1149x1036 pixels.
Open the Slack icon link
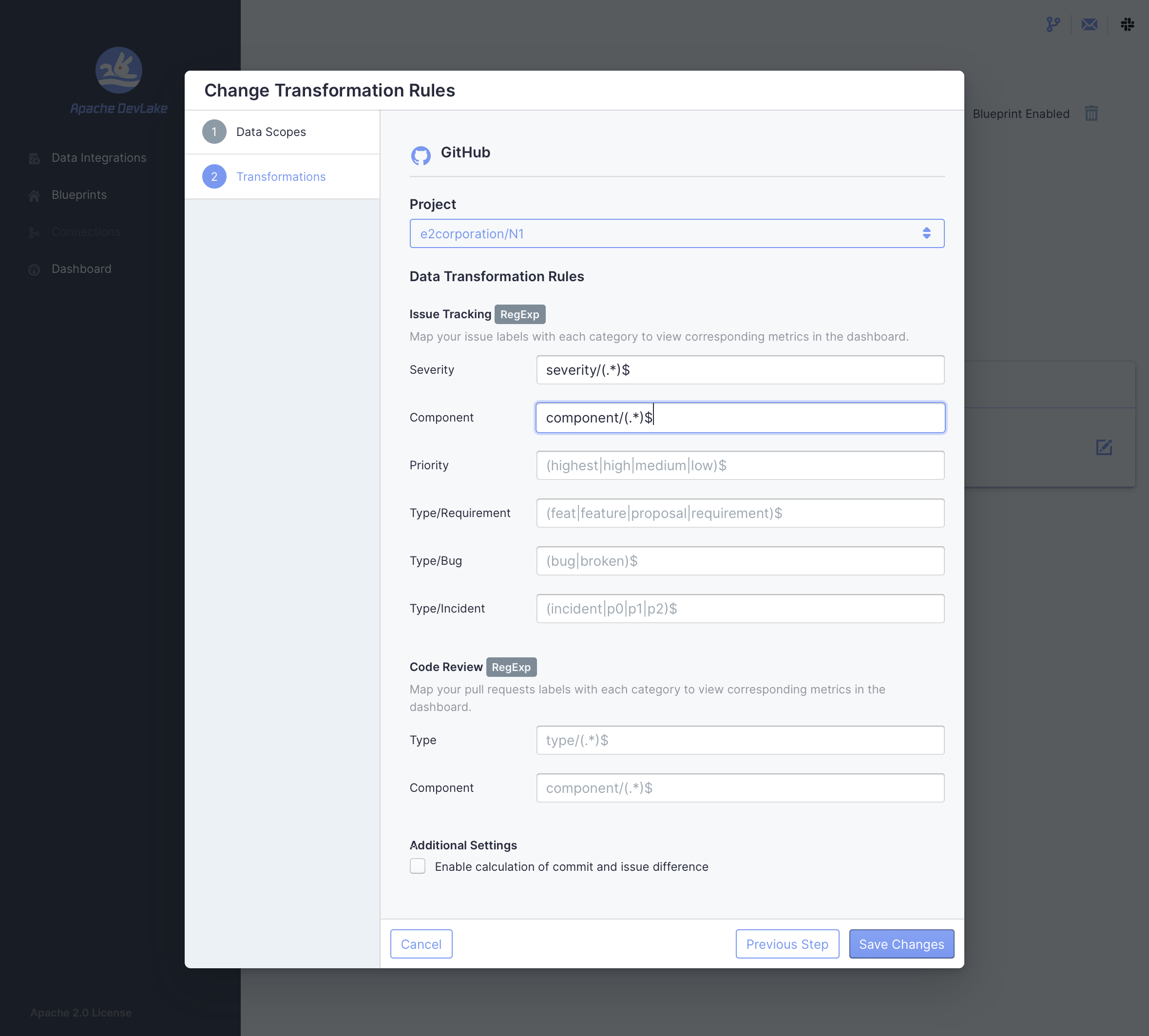point(1127,24)
